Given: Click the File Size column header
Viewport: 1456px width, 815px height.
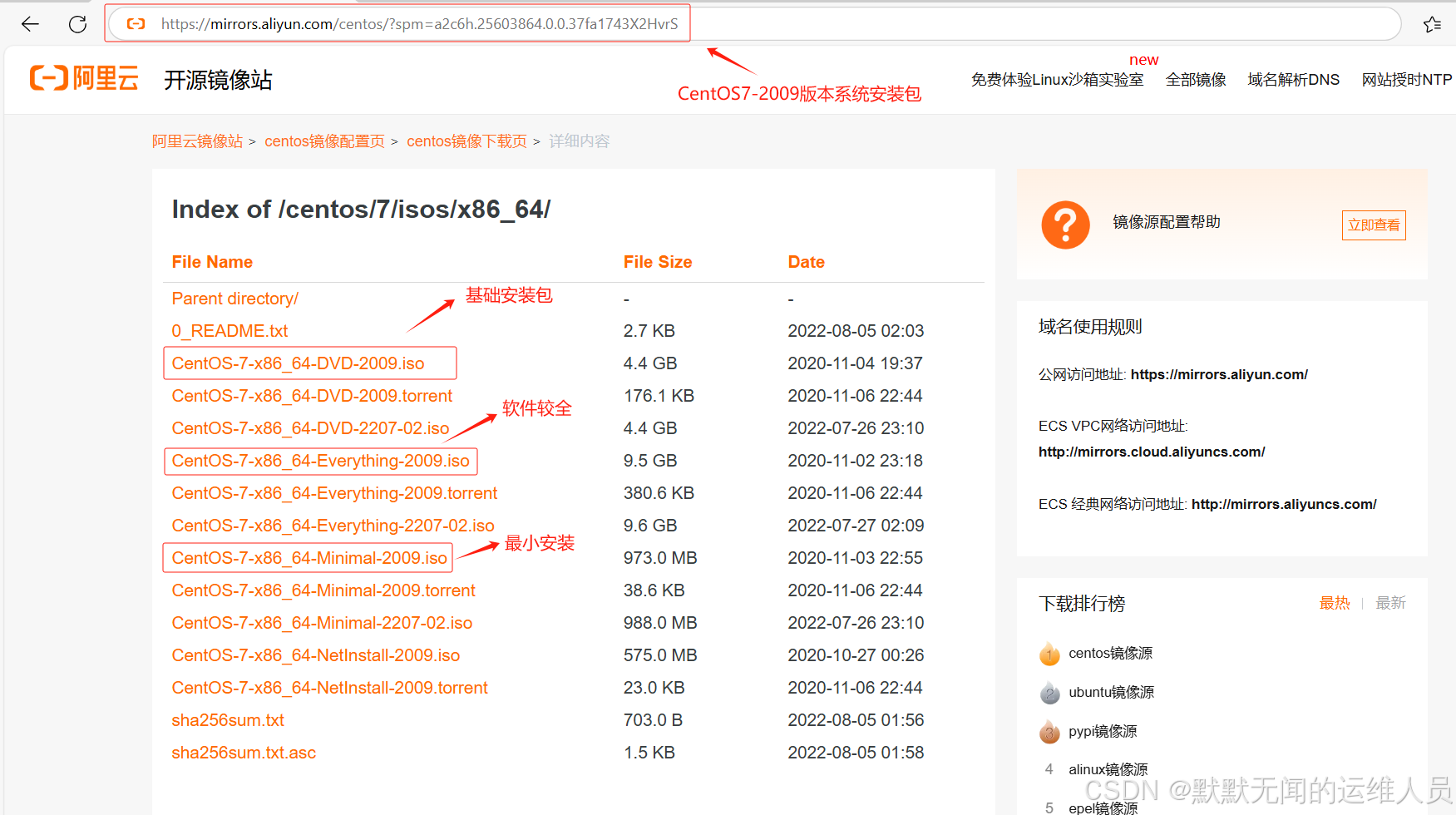Looking at the screenshot, I should (x=658, y=262).
